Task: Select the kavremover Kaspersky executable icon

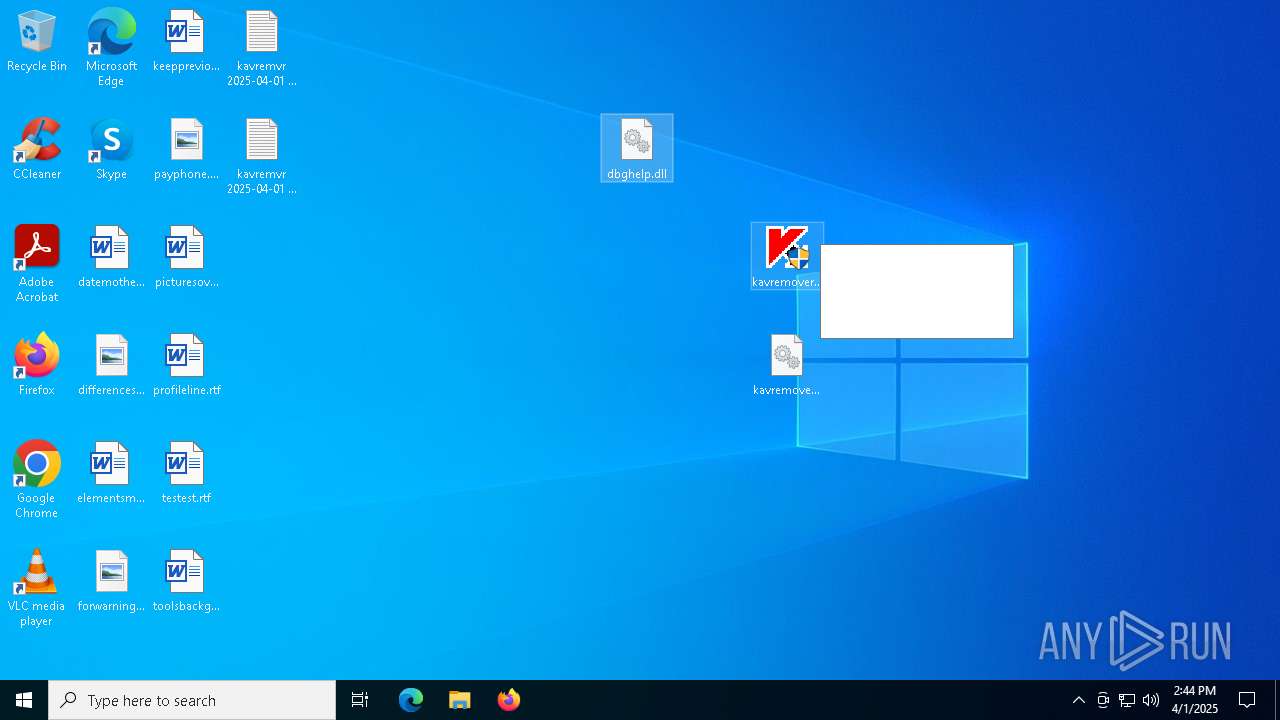Action: [787, 257]
